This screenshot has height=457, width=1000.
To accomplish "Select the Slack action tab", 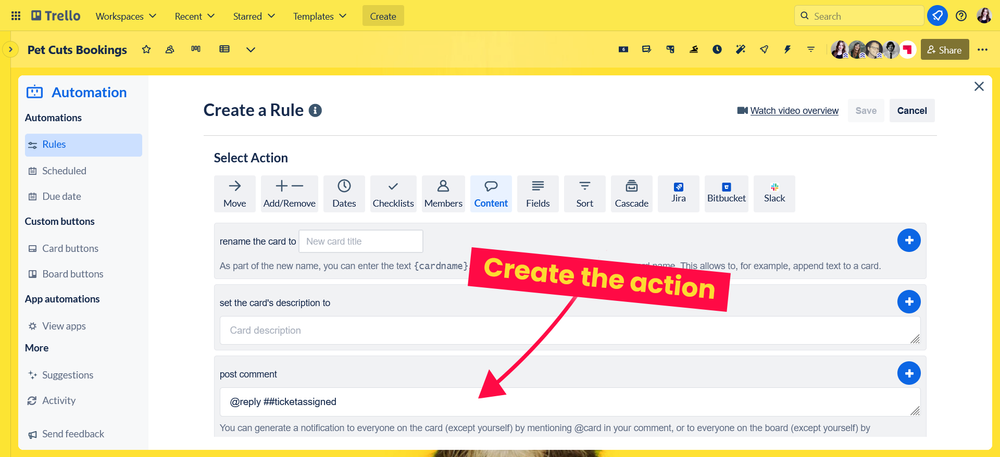I will 774,194.
